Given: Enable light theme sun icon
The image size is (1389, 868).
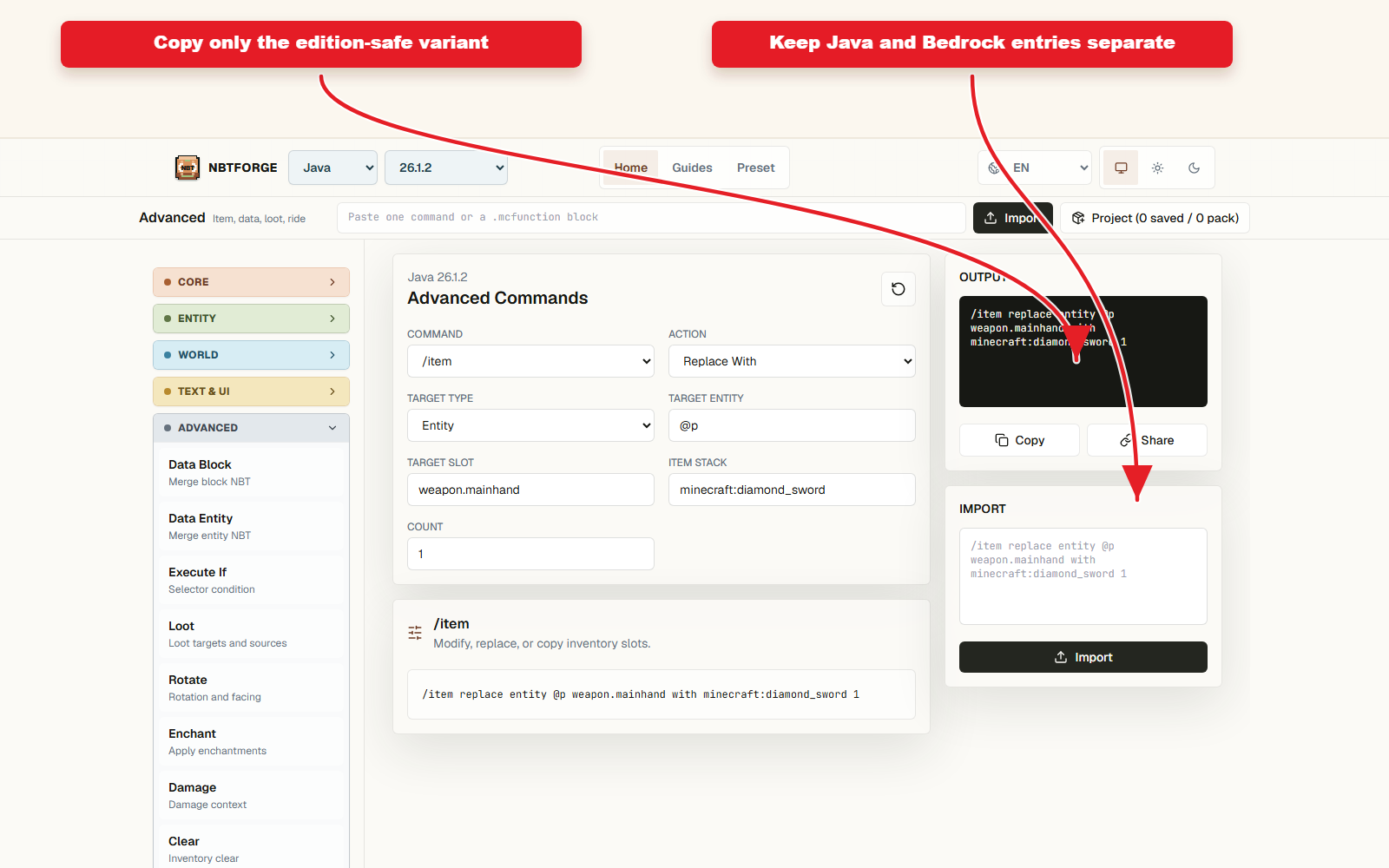Looking at the screenshot, I should point(1157,168).
